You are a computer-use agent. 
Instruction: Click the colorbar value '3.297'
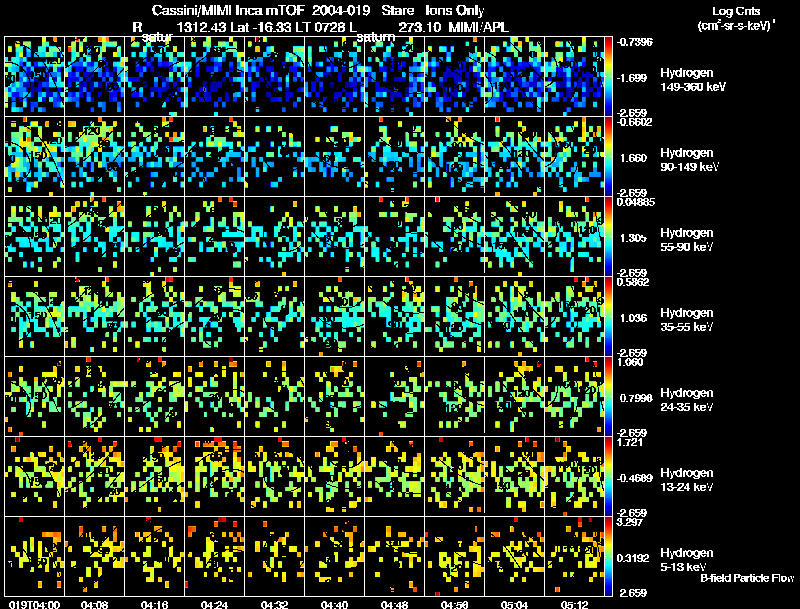(x=630, y=522)
